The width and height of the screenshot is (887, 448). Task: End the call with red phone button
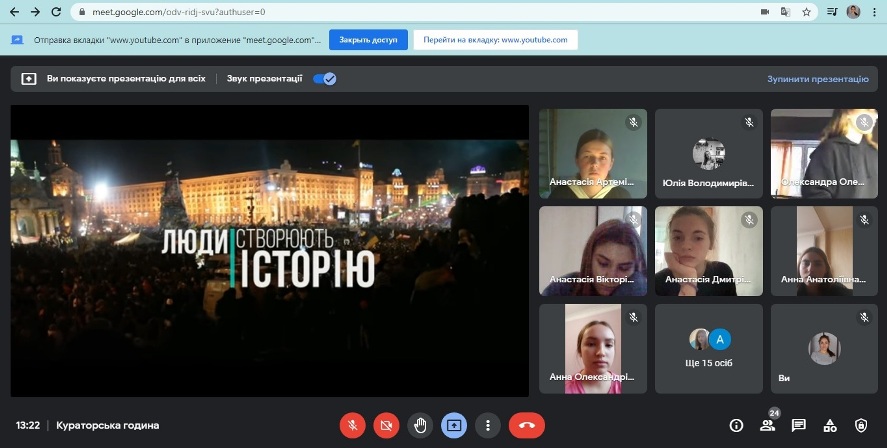(527, 425)
